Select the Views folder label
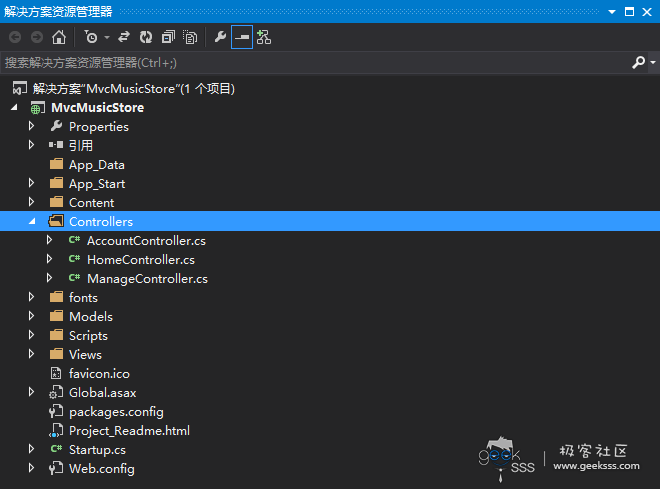This screenshot has width=660, height=489. pyautogui.click(x=85, y=354)
